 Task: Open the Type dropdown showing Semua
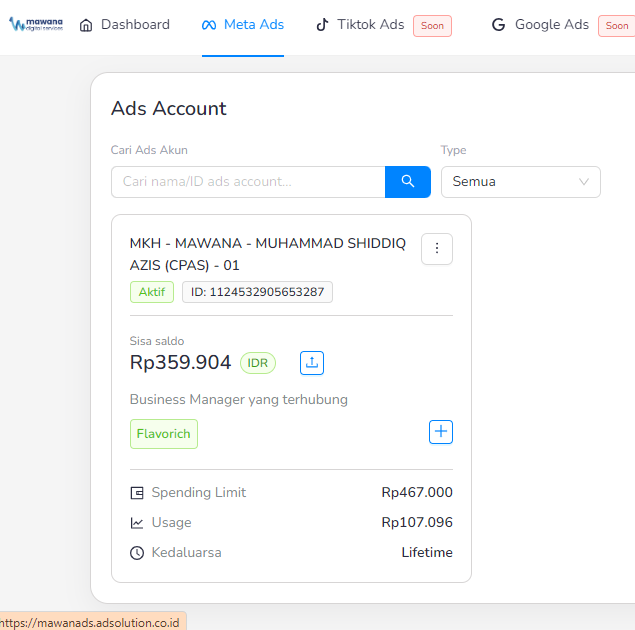521,182
